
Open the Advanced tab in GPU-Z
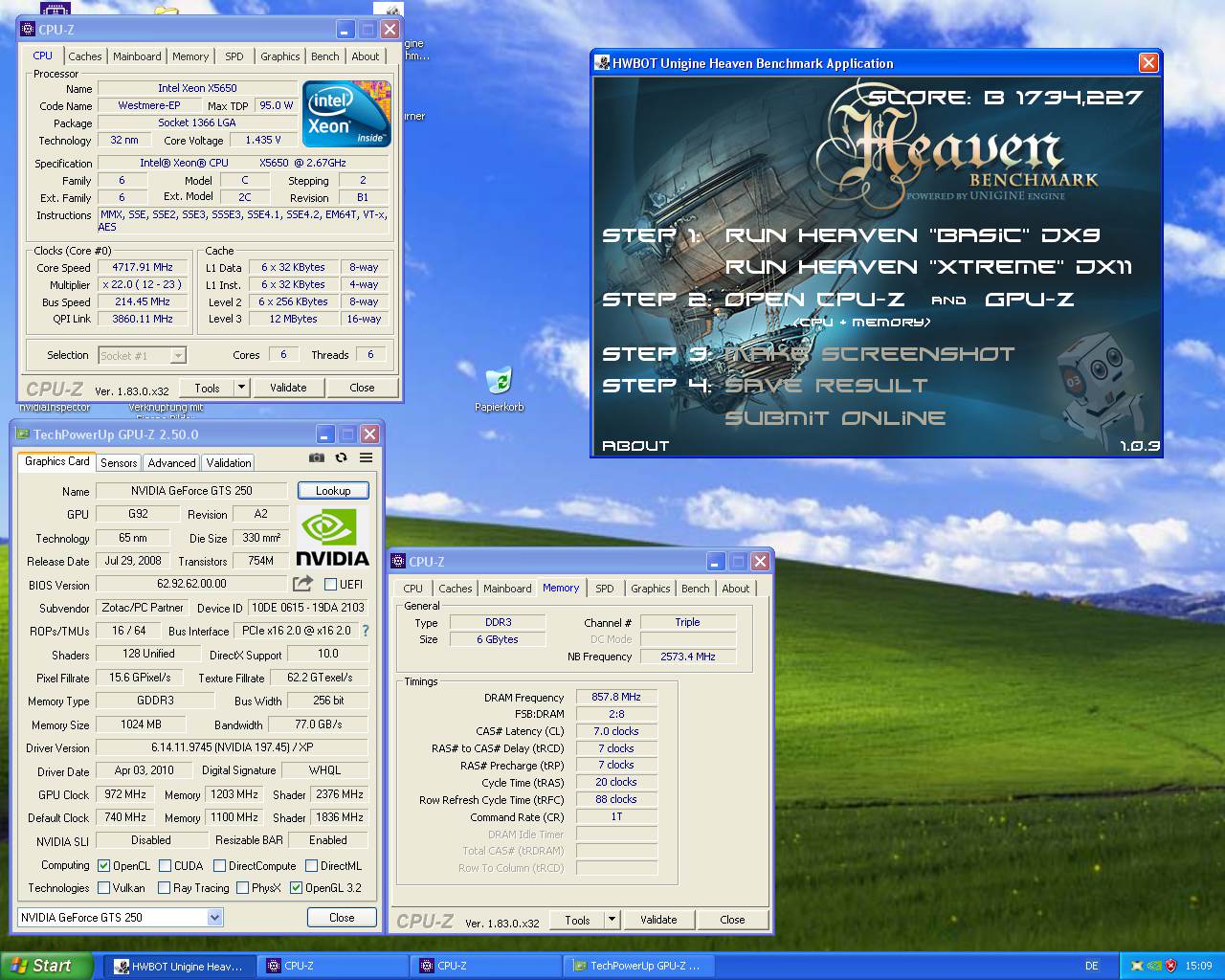[171, 462]
